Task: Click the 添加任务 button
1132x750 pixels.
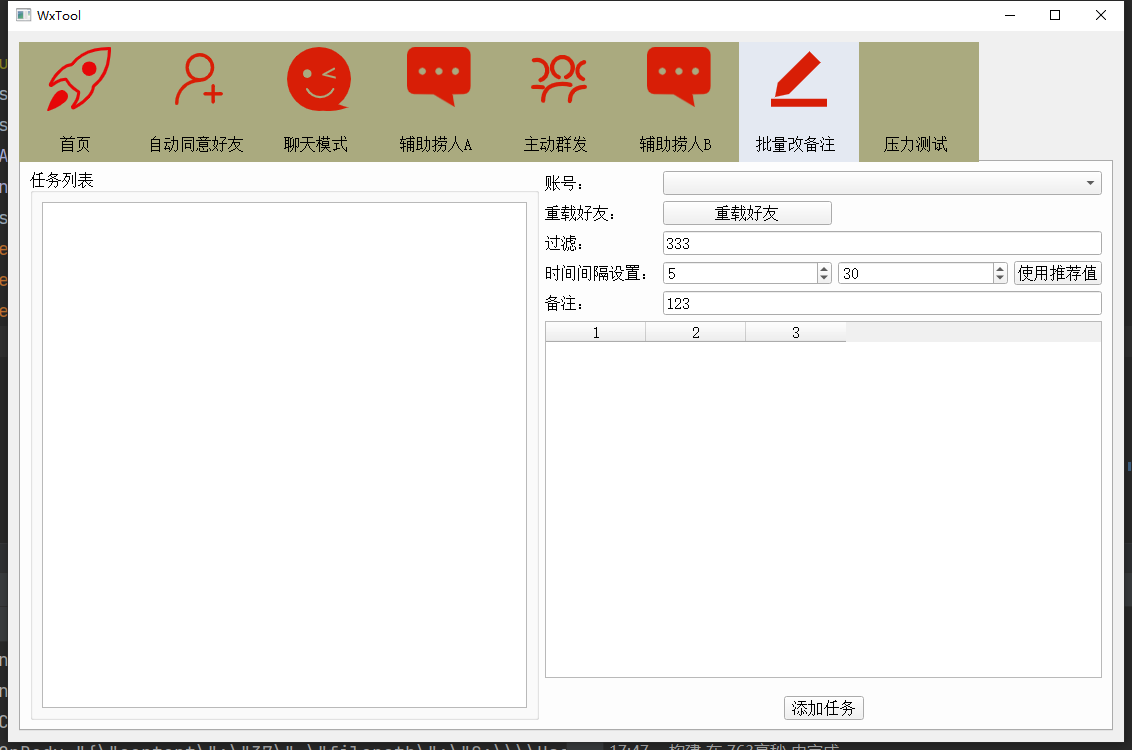Action: (x=823, y=708)
